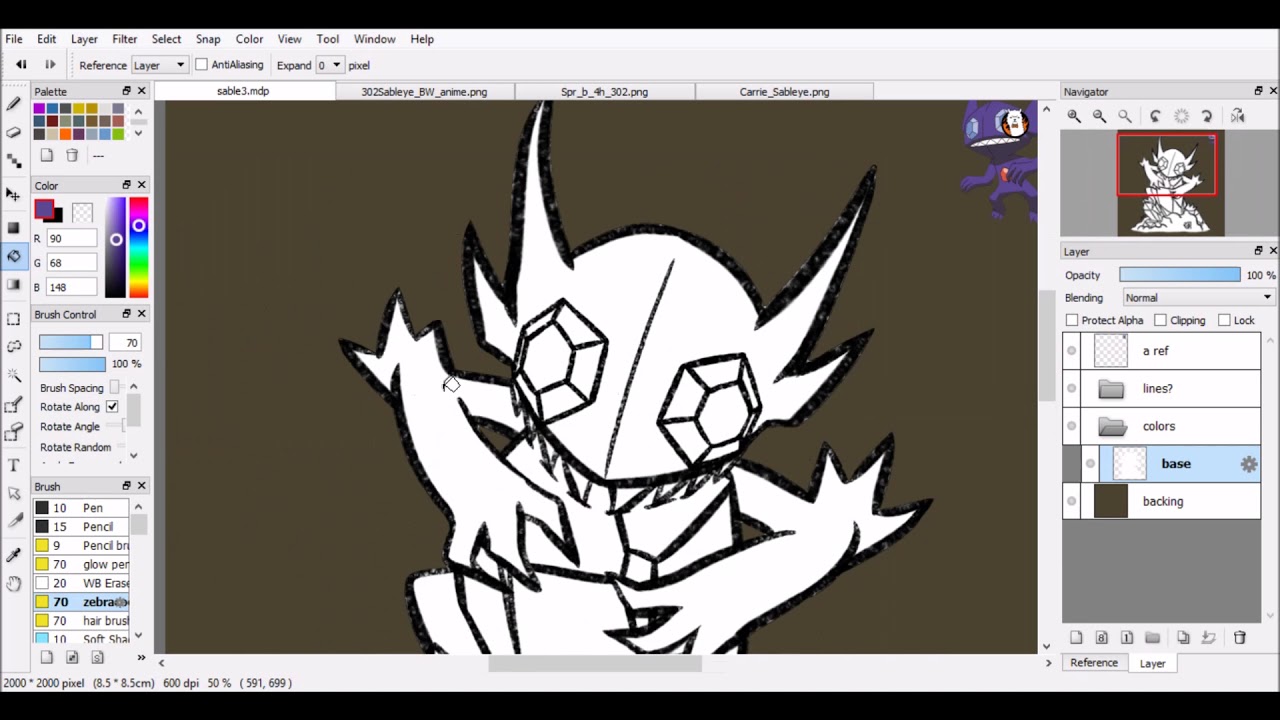Delete the palette color with the trash icon
The height and width of the screenshot is (720, 1280).
[72, 155]
